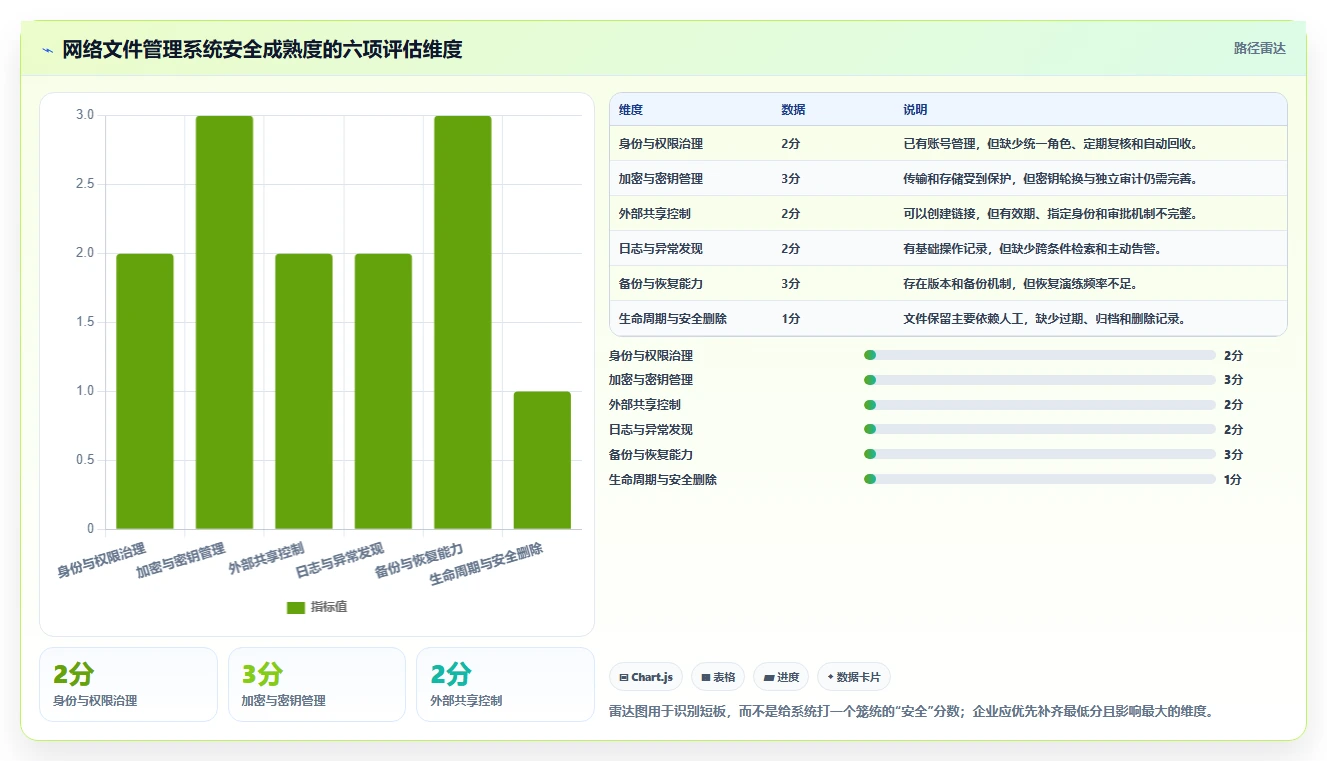Click description '可以创建链接，但有效期'

pyautogui.click(x=1050, y=214)
